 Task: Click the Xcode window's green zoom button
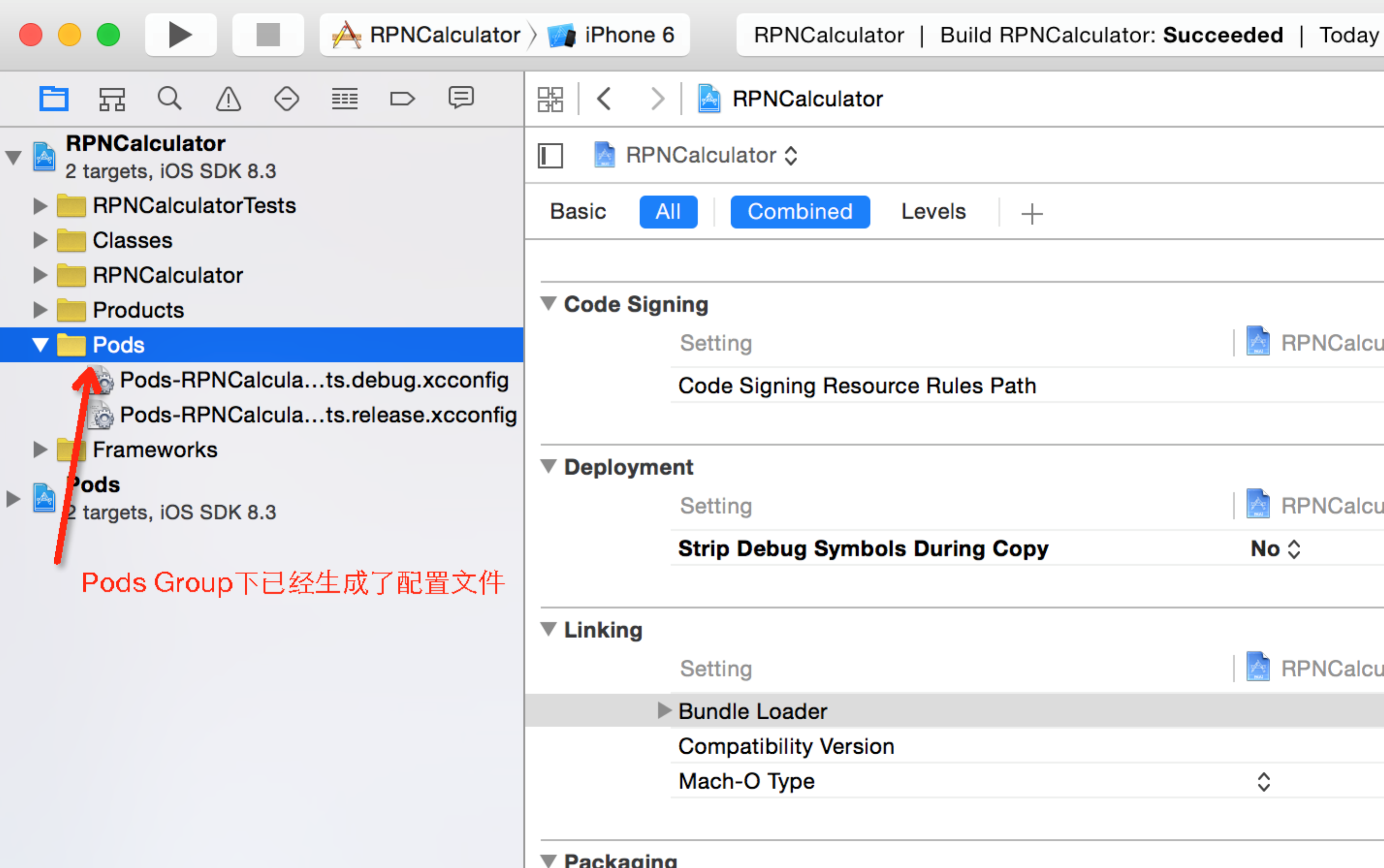(x=108, y=35)
